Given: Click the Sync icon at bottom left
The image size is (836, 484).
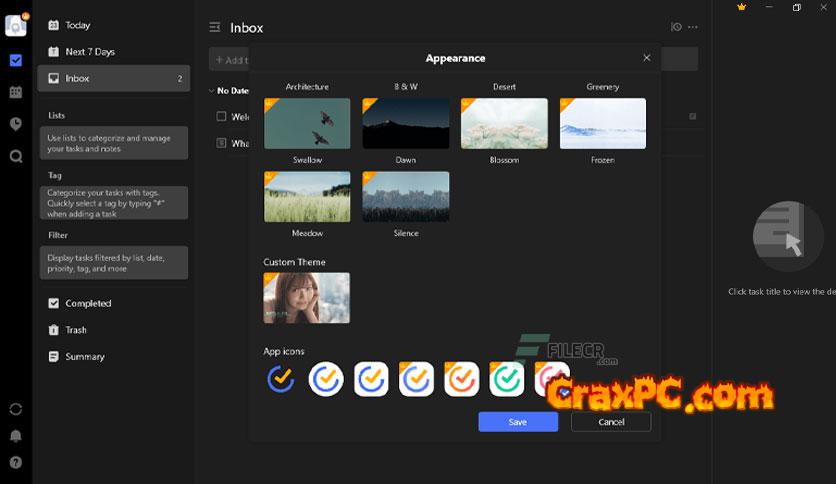Looking at the screenshot, I should click(x=16, y=409).
